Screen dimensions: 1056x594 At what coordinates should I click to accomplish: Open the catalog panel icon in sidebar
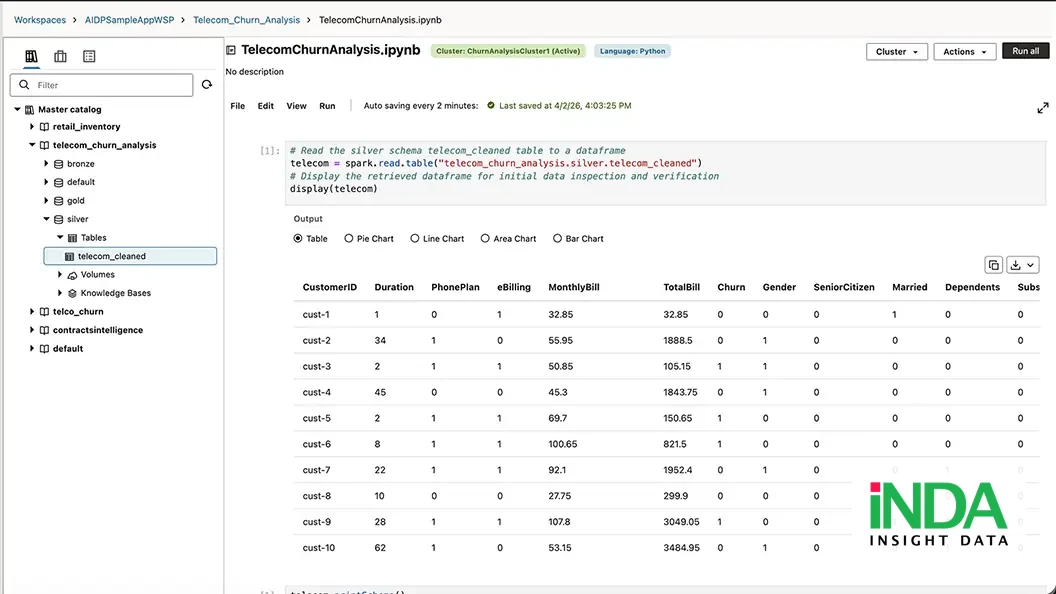pyautogui.click(x=31, y=57)
